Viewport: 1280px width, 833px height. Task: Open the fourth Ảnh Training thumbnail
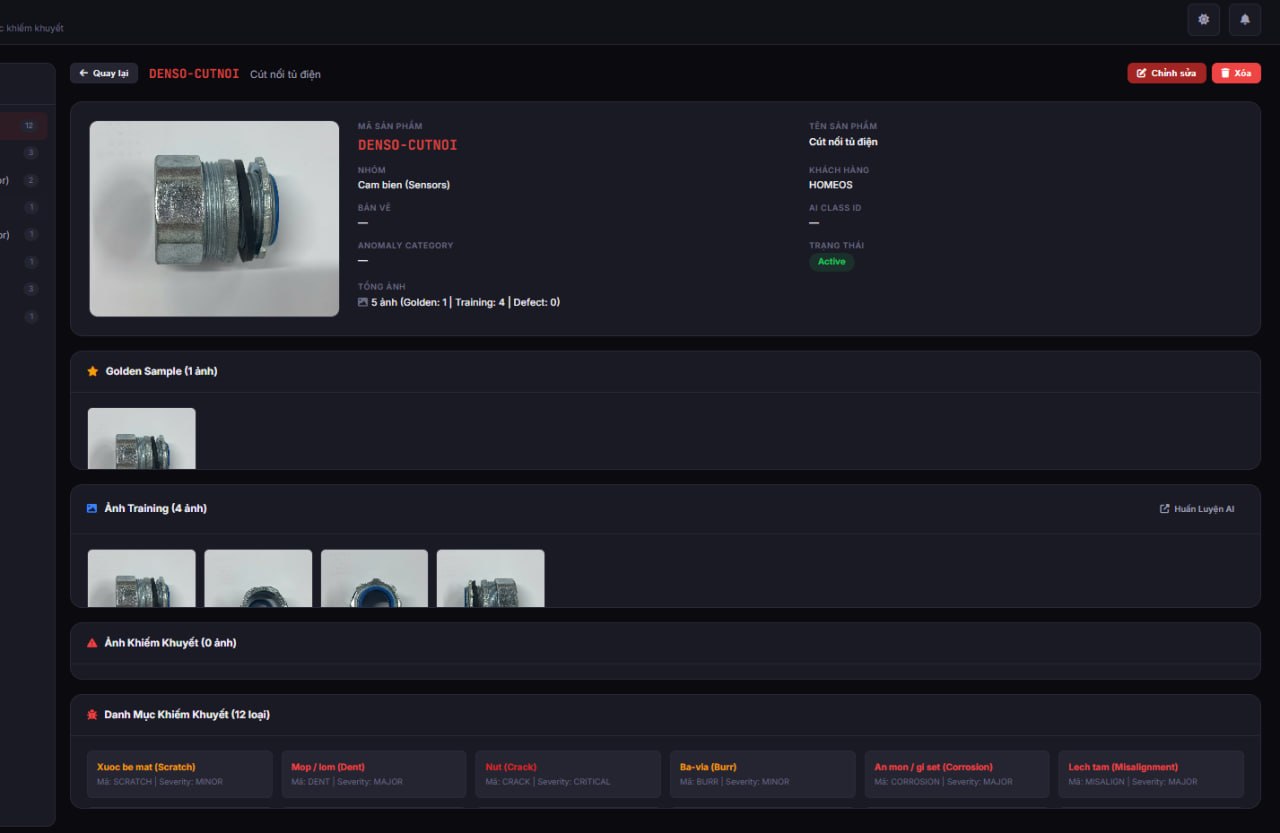coord(491,578)
